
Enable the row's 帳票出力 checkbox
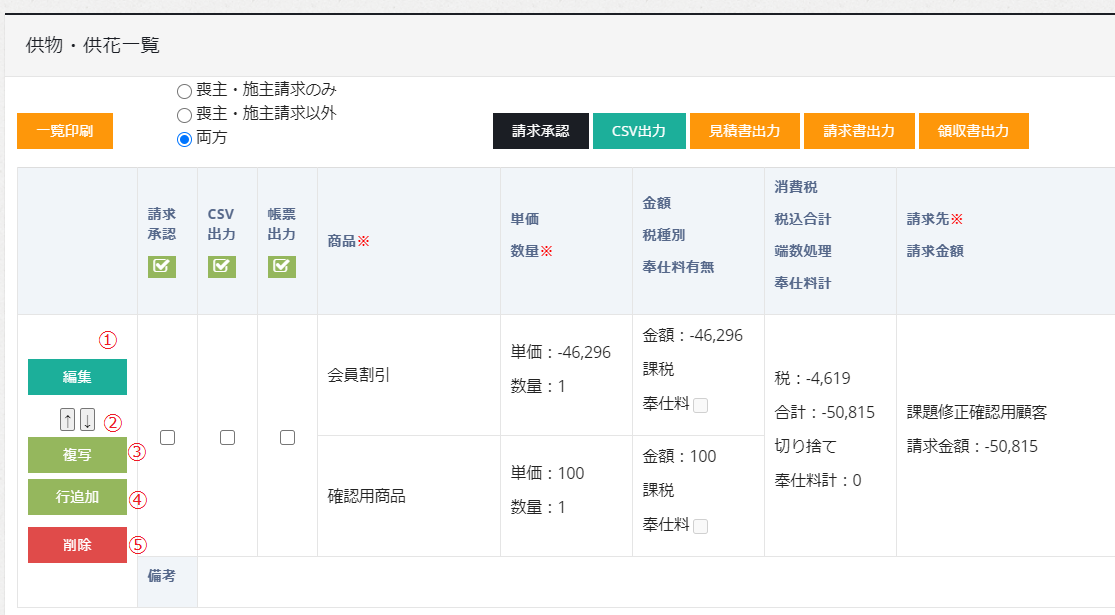(287, 437)
